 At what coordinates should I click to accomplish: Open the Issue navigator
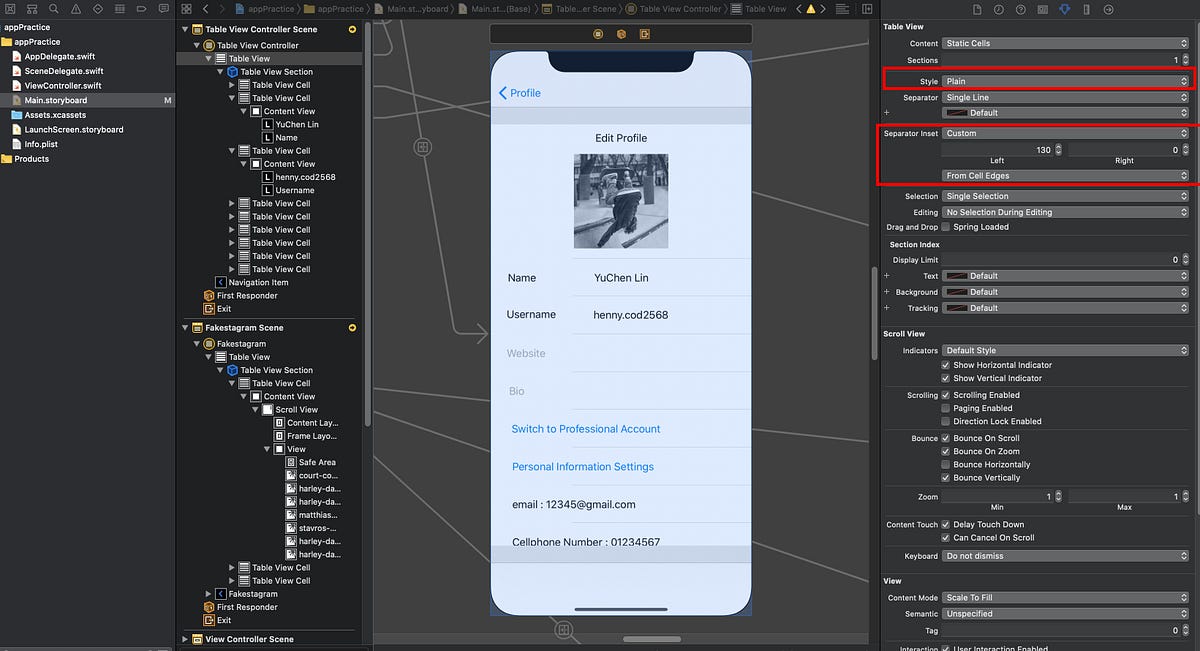(76, 9)
